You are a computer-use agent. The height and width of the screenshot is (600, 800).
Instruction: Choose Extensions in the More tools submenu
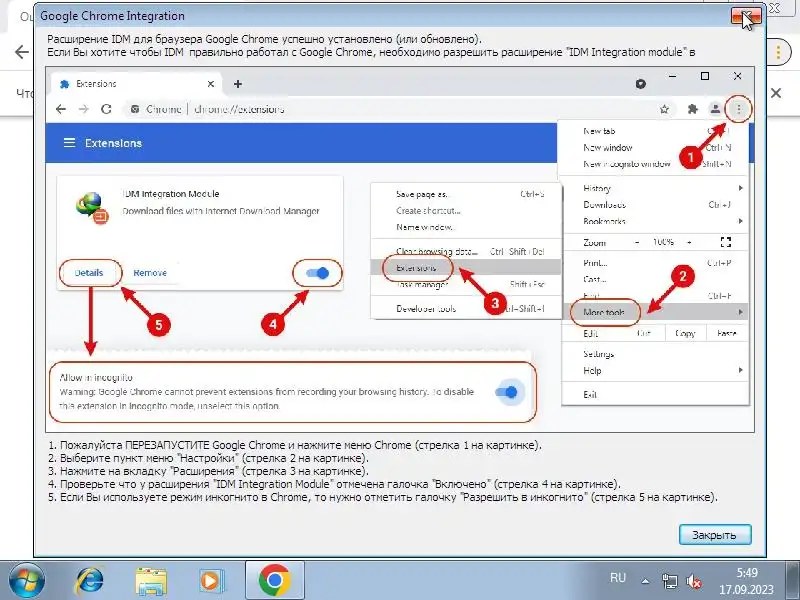pyautogui.click(x=466, y=267)
